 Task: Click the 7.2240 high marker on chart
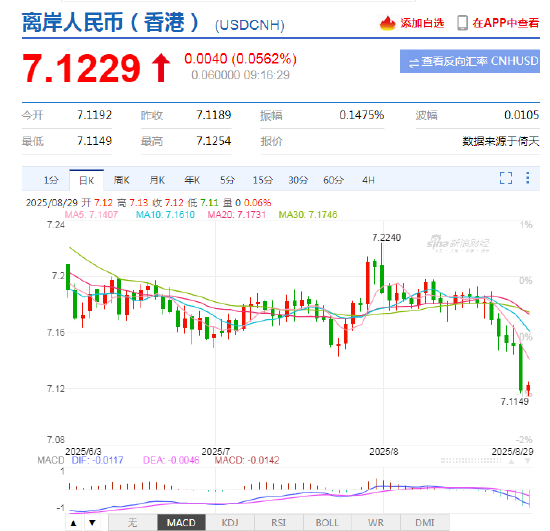tap(387, 238)
